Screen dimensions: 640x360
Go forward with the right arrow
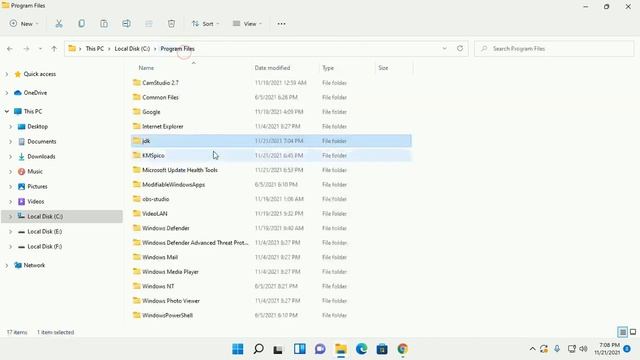(26, 49)
